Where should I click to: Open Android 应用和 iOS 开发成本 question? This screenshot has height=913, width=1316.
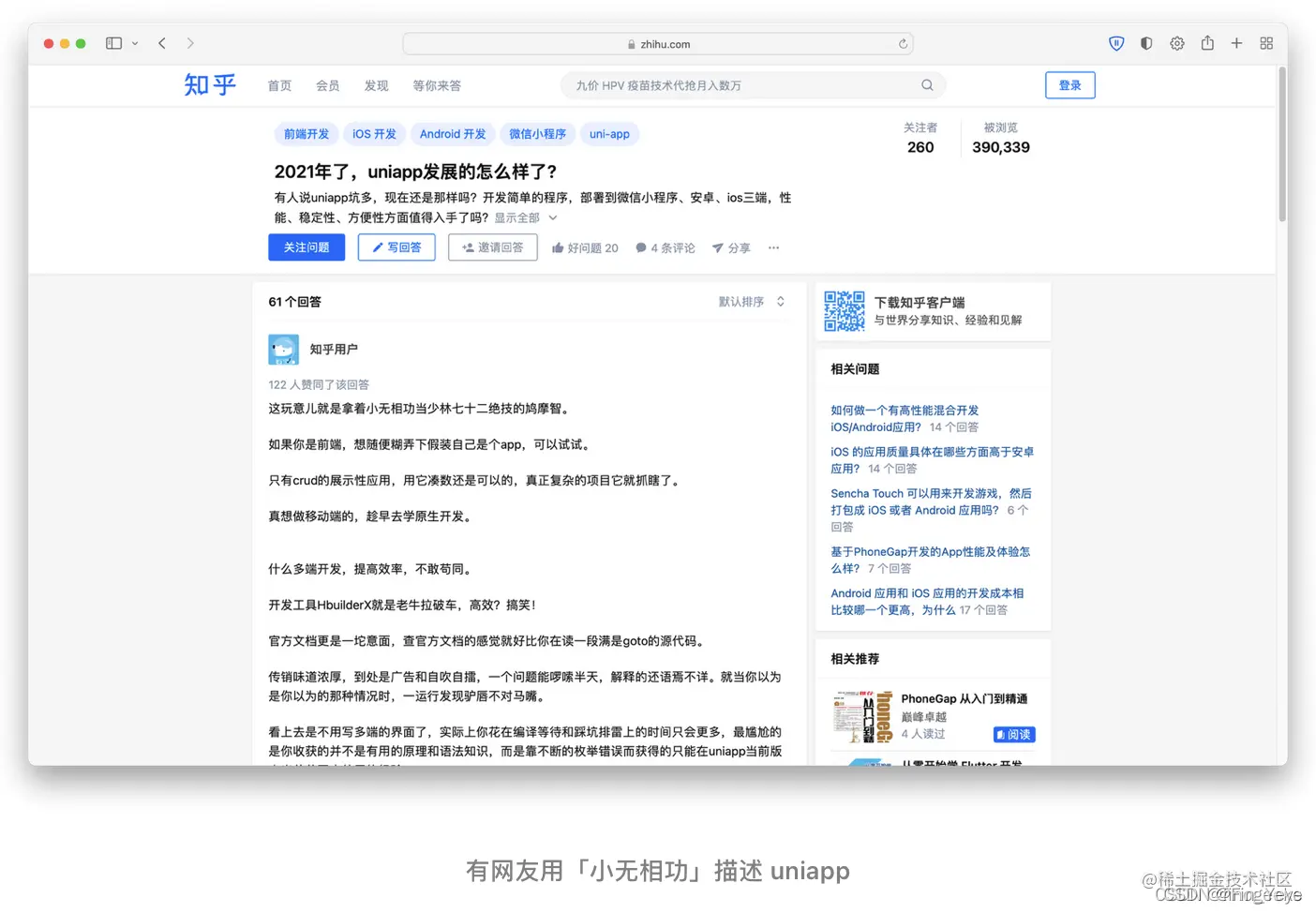pyautogui.click(x=927, y=601)
